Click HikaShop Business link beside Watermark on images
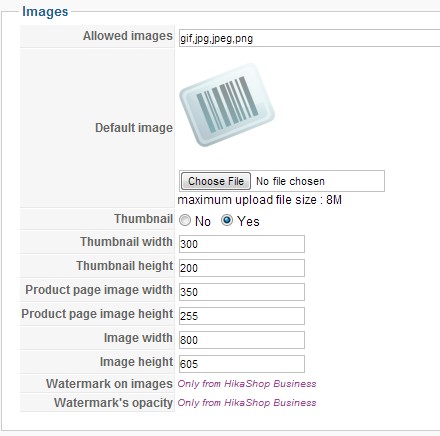This screenshot has height=436, width=440. coord(247,384)
